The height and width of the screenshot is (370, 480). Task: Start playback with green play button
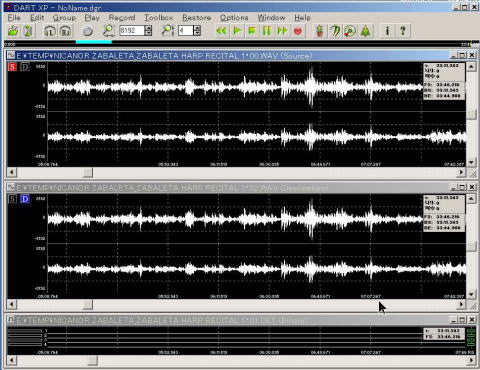click(x=237, y=31)
